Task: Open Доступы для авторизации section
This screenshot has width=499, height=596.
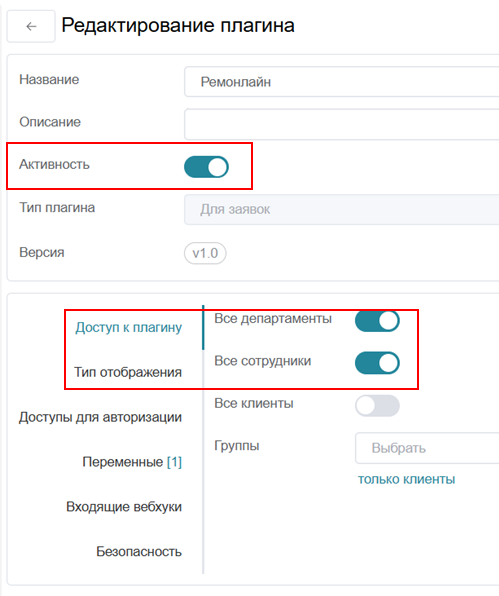Action: pyautogui.click(x=100, y=417)
